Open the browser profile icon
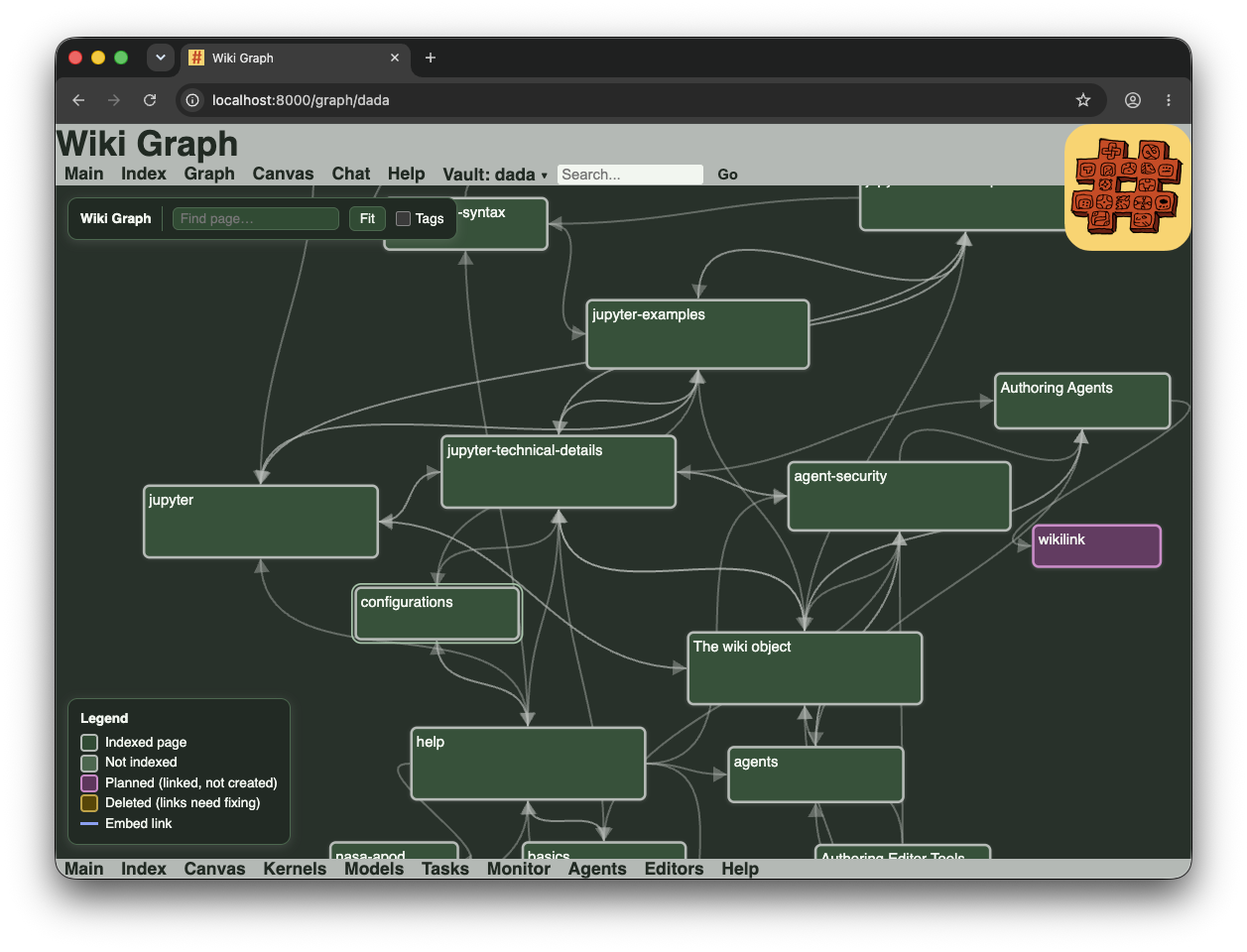1247x952 pixels. coord(1133,100)
